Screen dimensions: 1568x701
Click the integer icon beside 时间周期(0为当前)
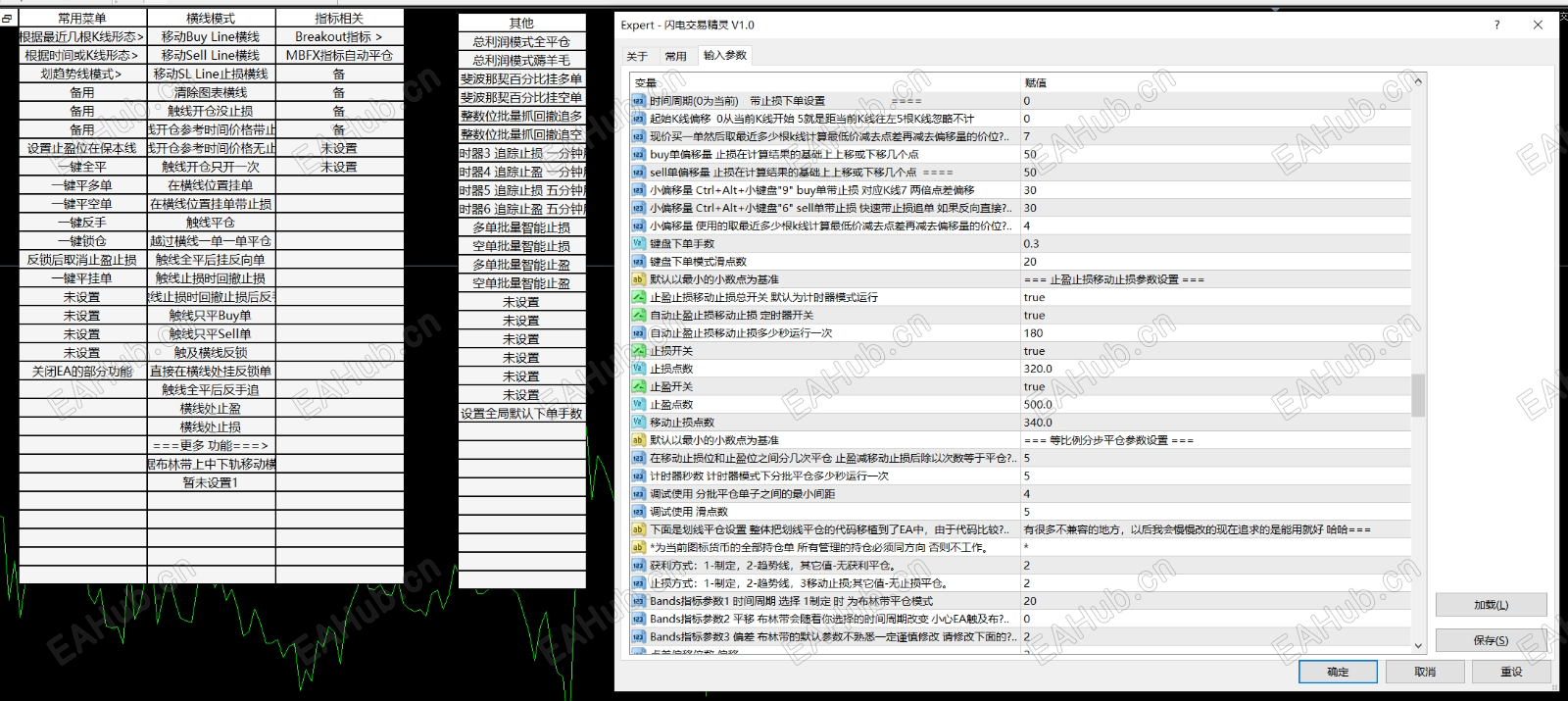coord(638,101)
